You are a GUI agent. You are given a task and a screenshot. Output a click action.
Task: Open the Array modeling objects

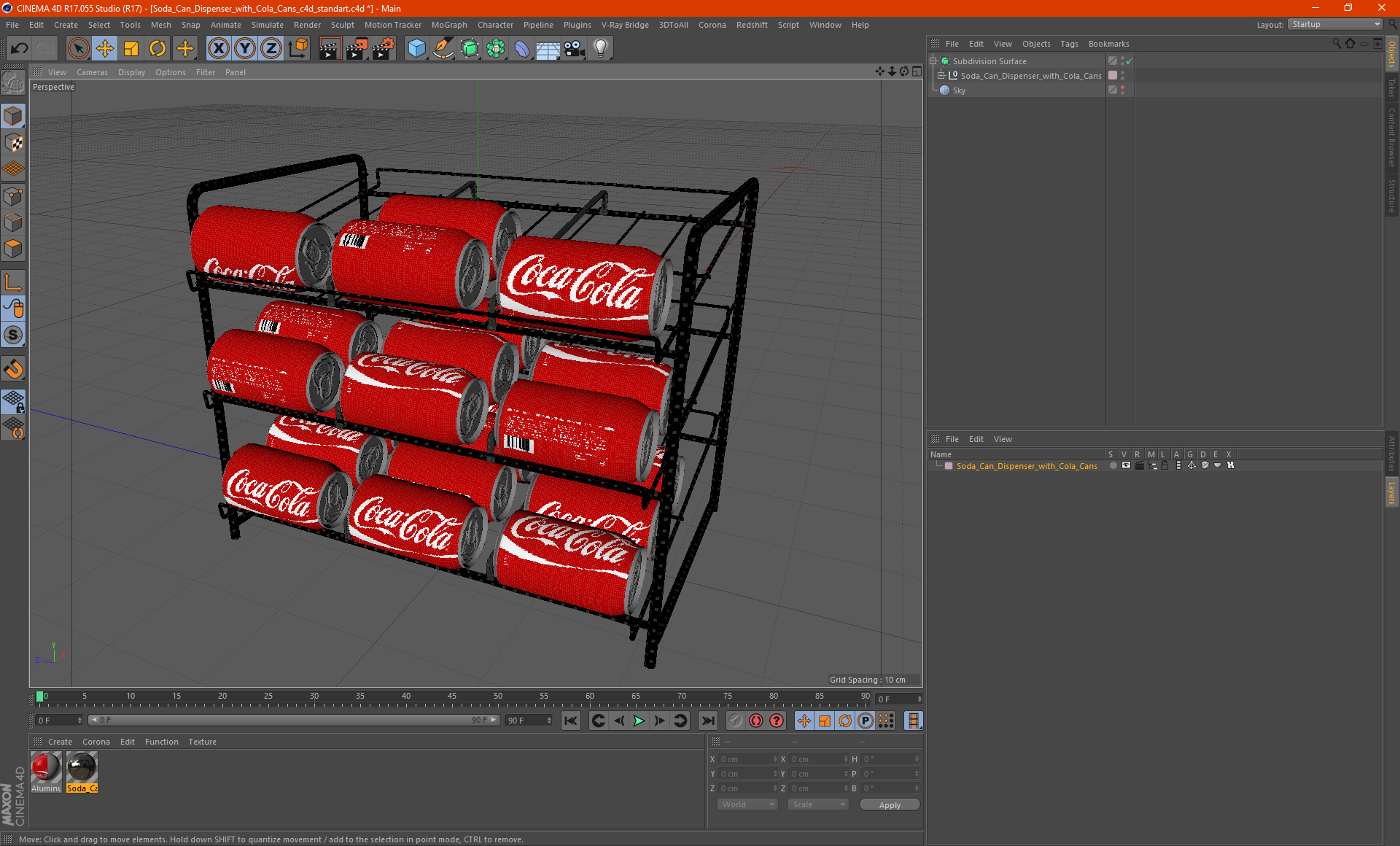click(x=496, y=49)
